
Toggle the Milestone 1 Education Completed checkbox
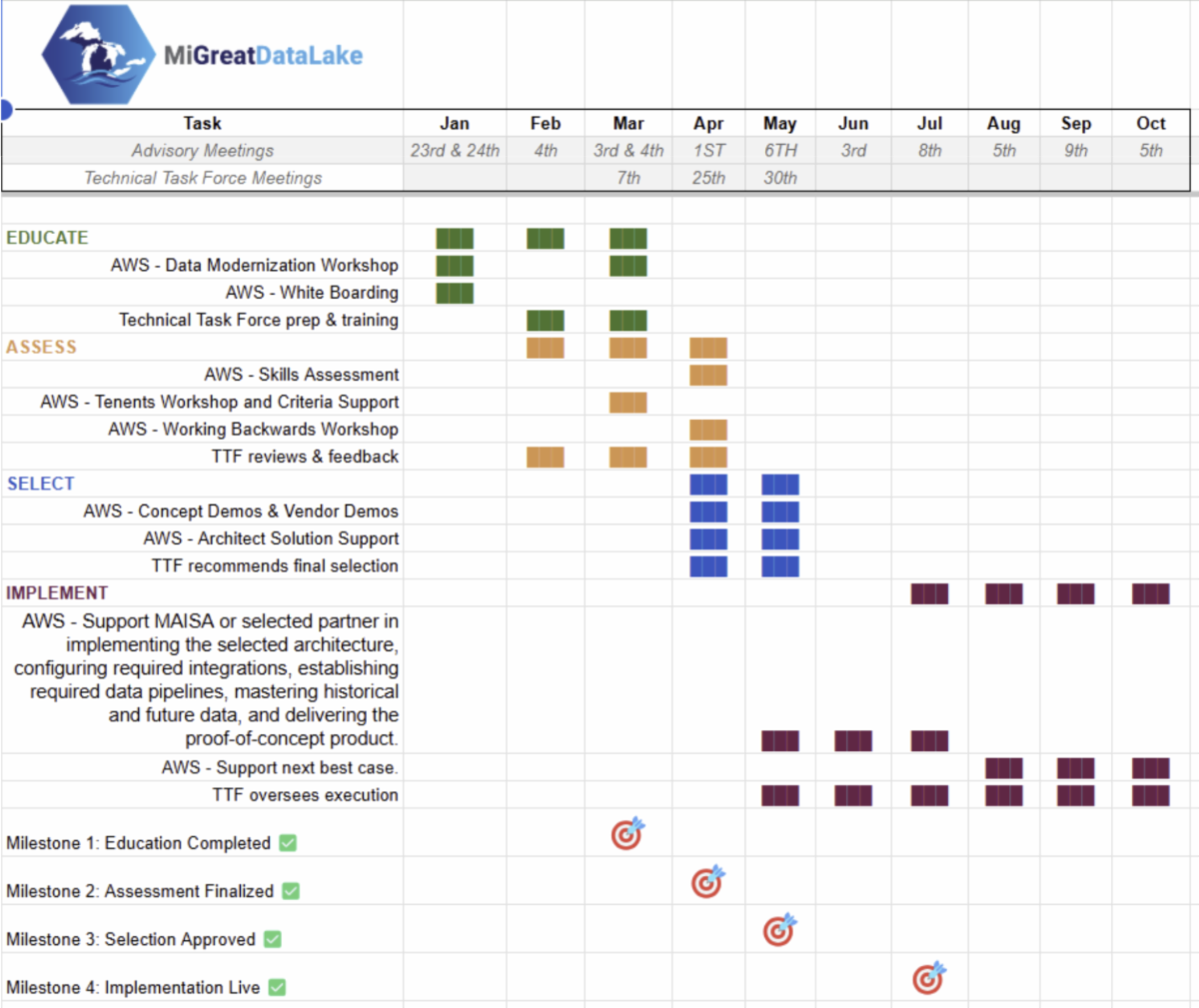point(288,843)
